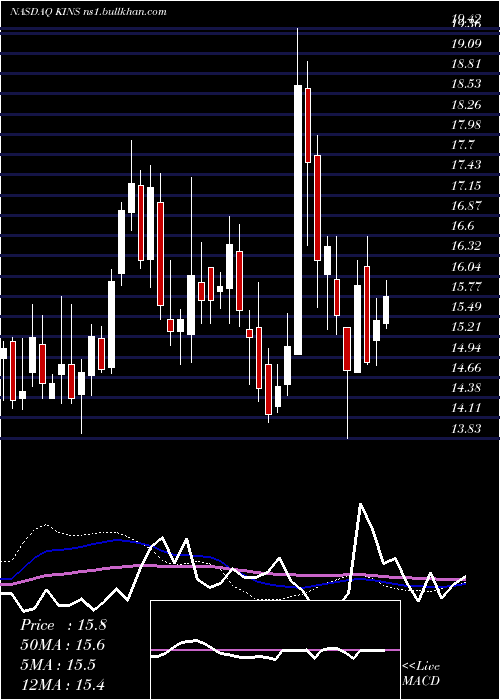The height and width of the screenshot is (700, 500).
Task: Click the 19.09 price axis label
Action: click(x=466, y=43)
